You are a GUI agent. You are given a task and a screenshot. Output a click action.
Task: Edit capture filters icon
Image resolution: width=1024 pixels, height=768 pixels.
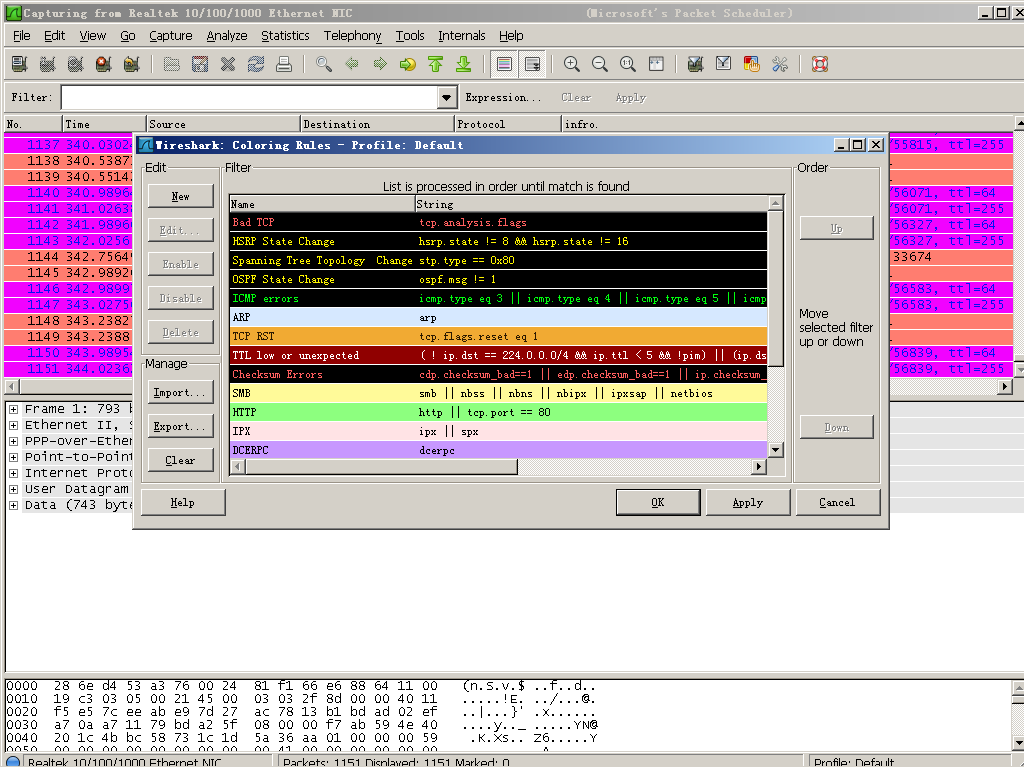(696, 64)
